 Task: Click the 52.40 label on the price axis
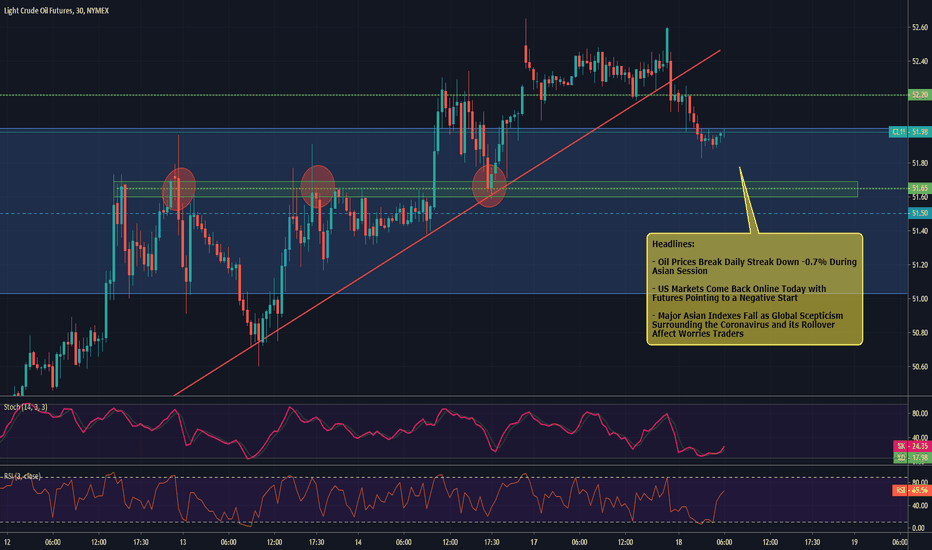coord(920,61)
